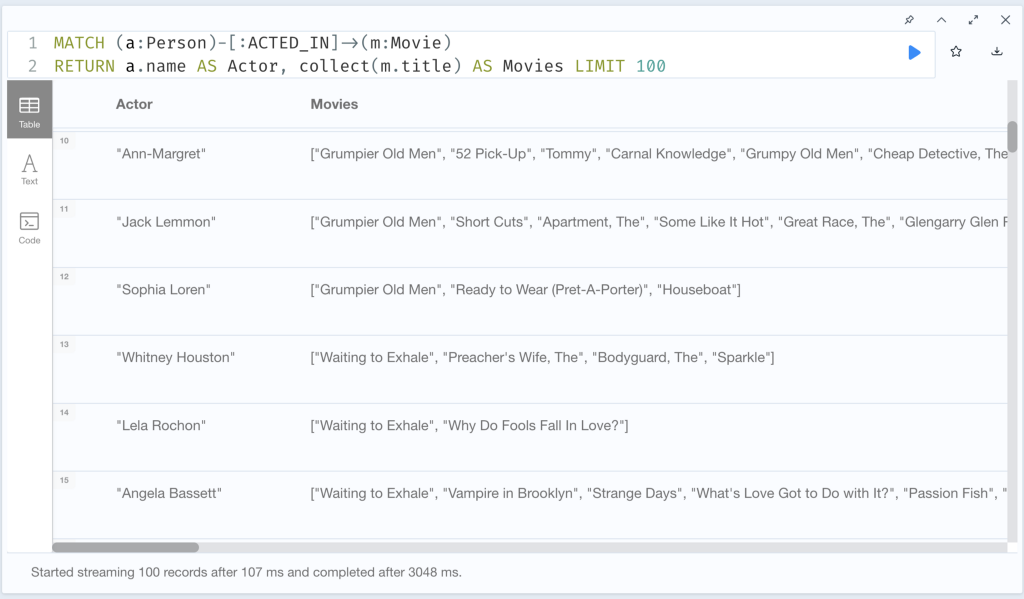Image resolution: width=1024 pixels, height=599 pixels.
Task: Click inside the Cypher query editor
Action: 470,55
